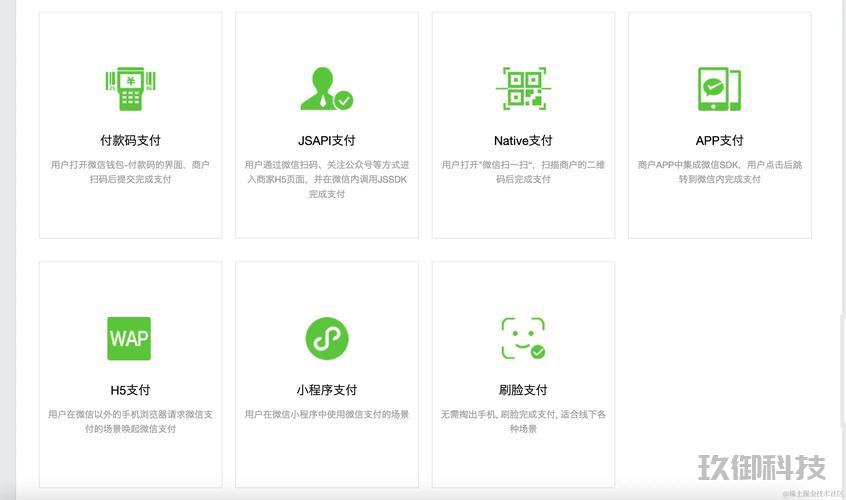This screenshot has width=846, height=500.
Task: Open the H5支付 title
Action: [130, 390]
